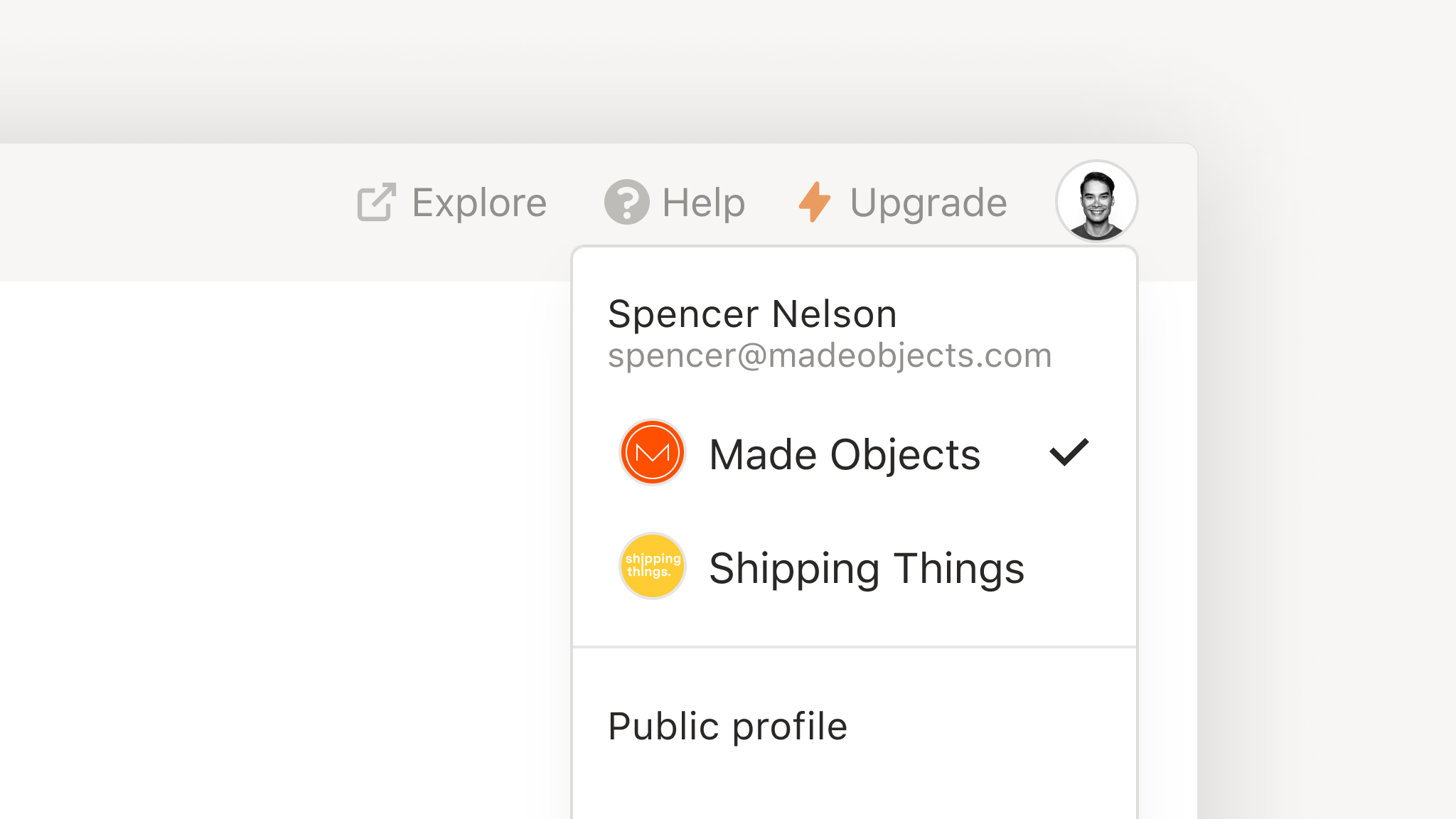The image size is (1456, 819).
Task: Toggle the profile avatar dropdown menu
Action: tap(1096, 201)
